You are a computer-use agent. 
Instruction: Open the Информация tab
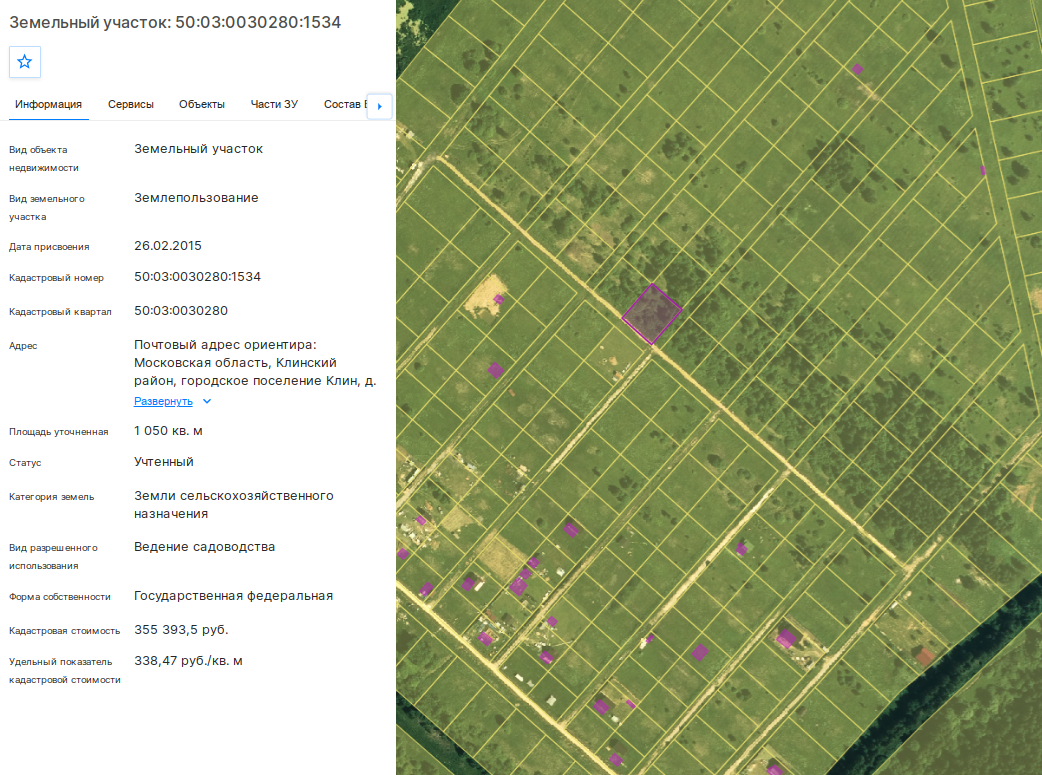click(x=49, y=104)
